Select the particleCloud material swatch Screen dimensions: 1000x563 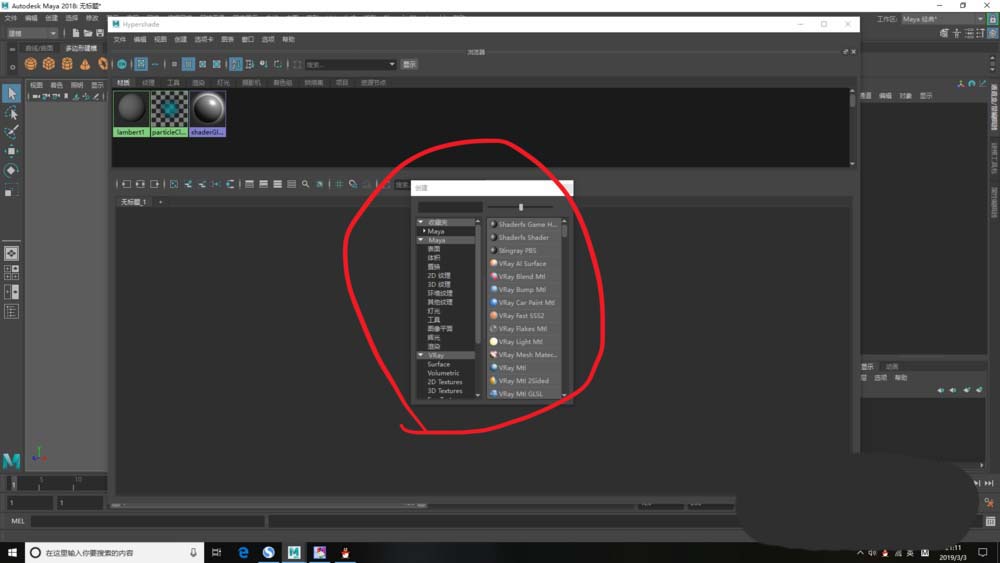pyautogui.click(x=170, y=113)
